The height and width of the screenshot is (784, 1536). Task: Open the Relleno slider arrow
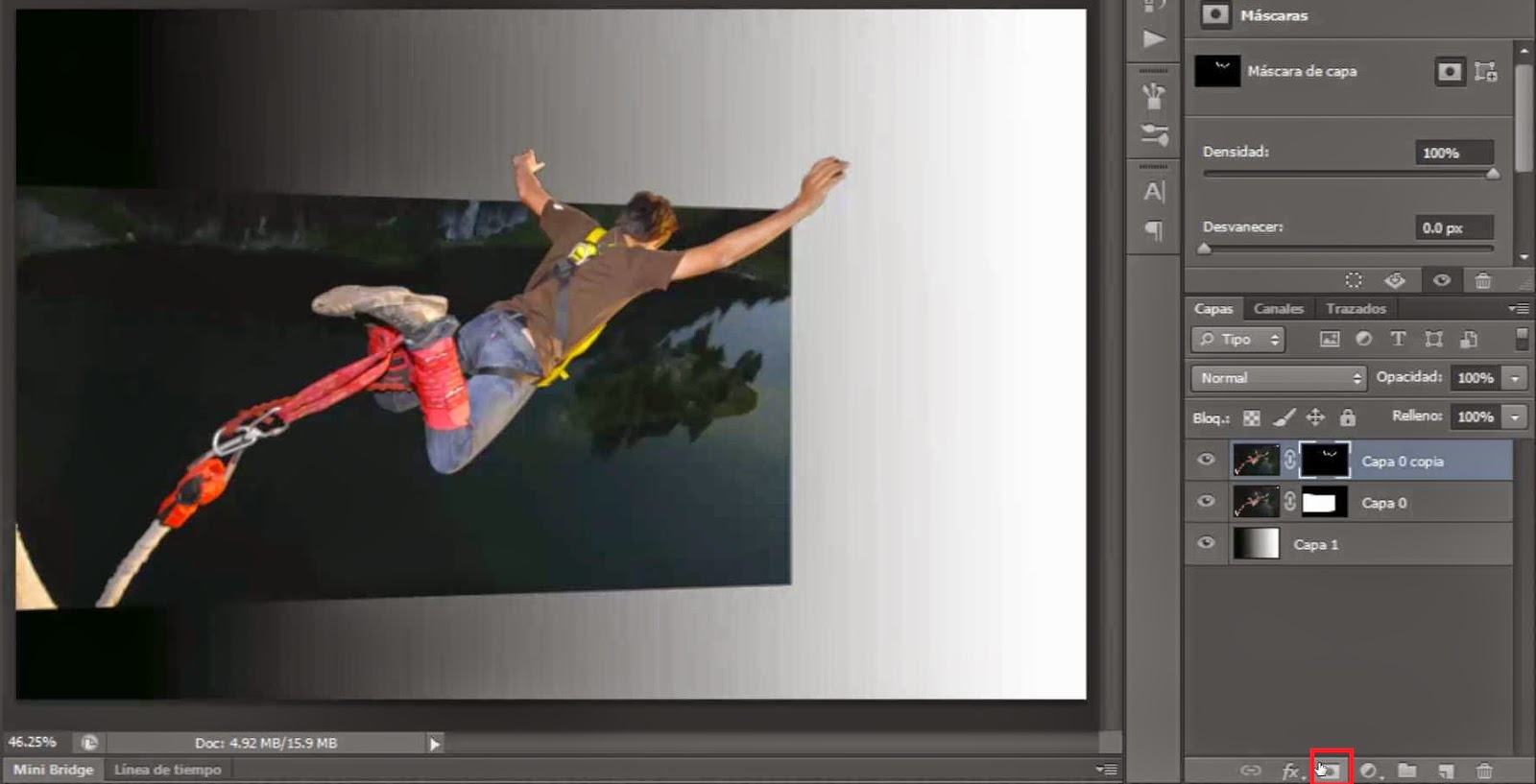(1515, 416)
